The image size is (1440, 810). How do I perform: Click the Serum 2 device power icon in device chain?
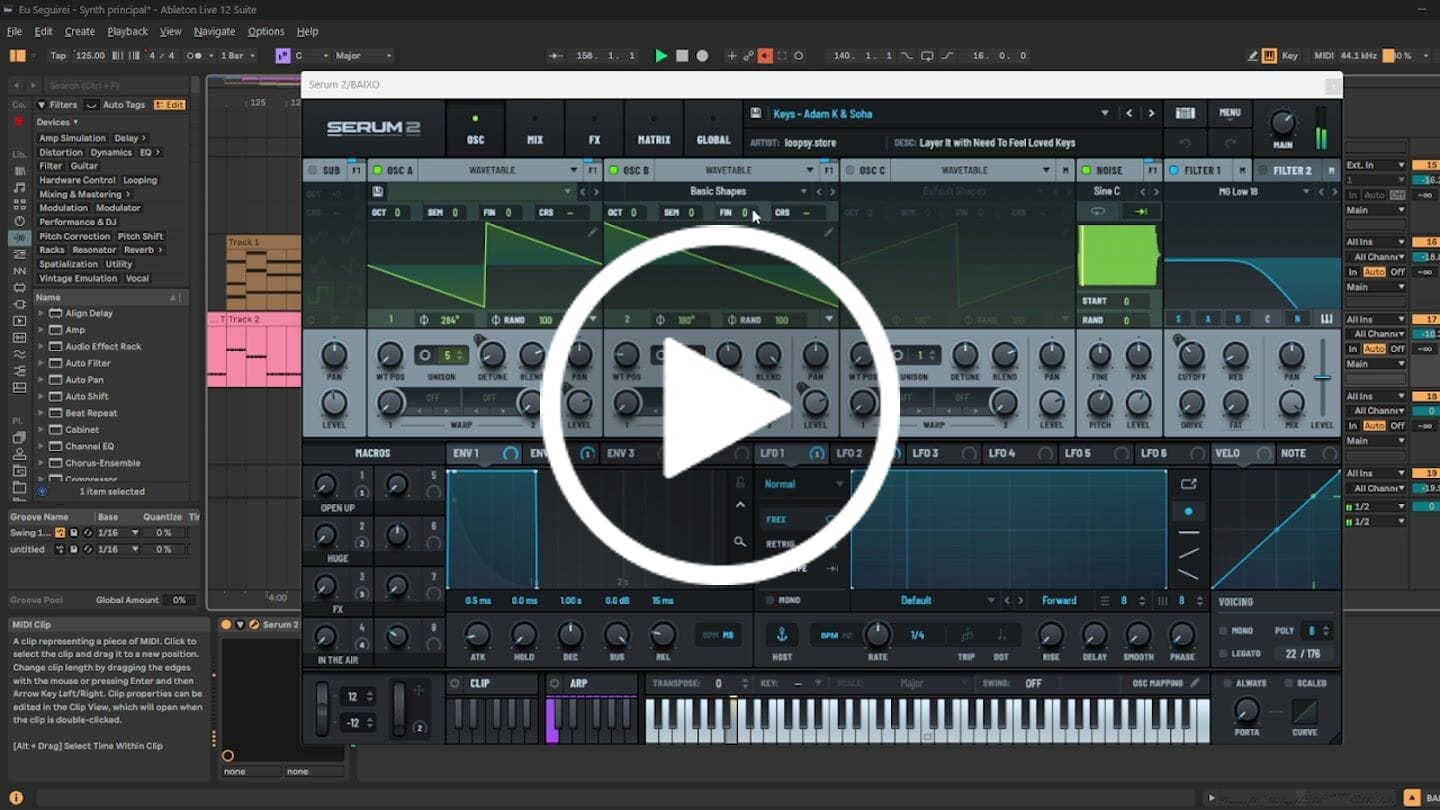coord(226,625)
